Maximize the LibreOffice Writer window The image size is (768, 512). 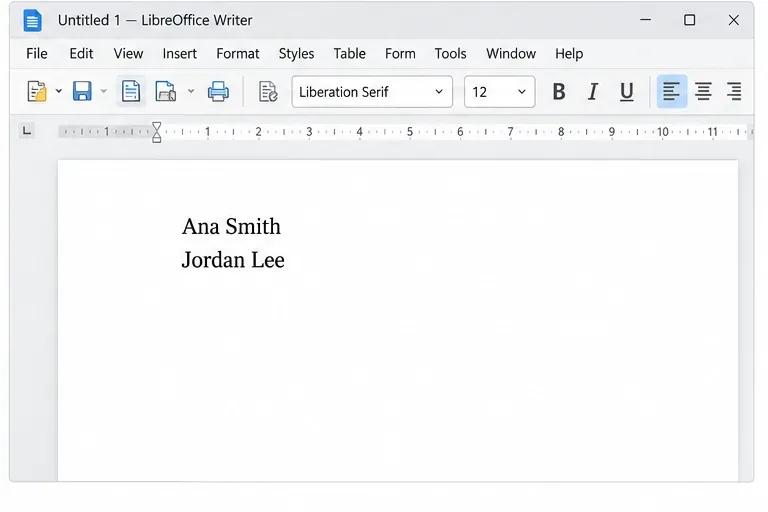click(x=690, y=20)
